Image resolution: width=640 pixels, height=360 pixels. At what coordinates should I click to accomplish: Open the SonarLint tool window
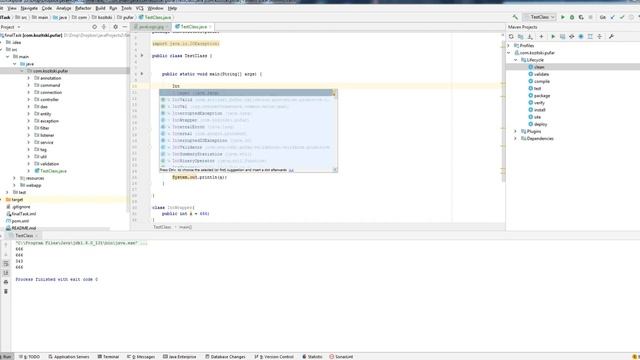click(x=341, y=357)
